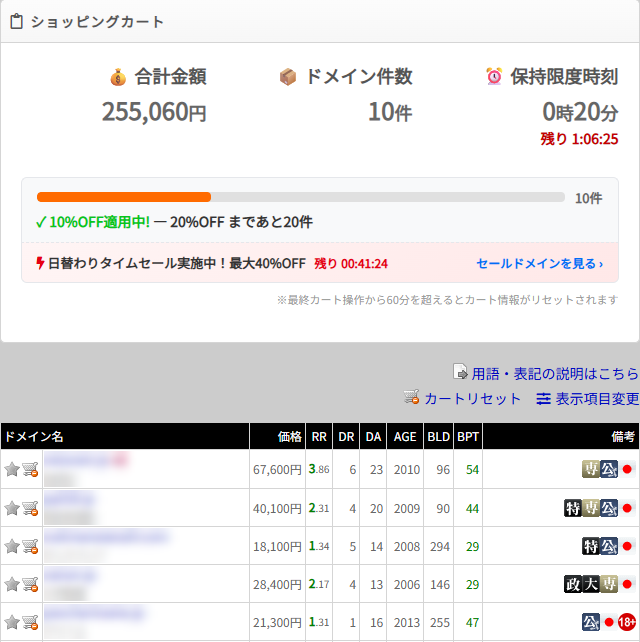
Task: Sort by BLD column header
Action: 439,436
